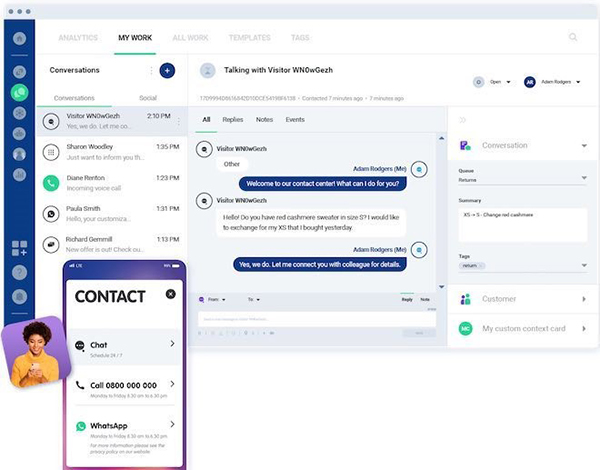Viewport: 600px width, 470px height.
Task: Open the conversations three-dot options menu
Action: [x=151, y=71]
